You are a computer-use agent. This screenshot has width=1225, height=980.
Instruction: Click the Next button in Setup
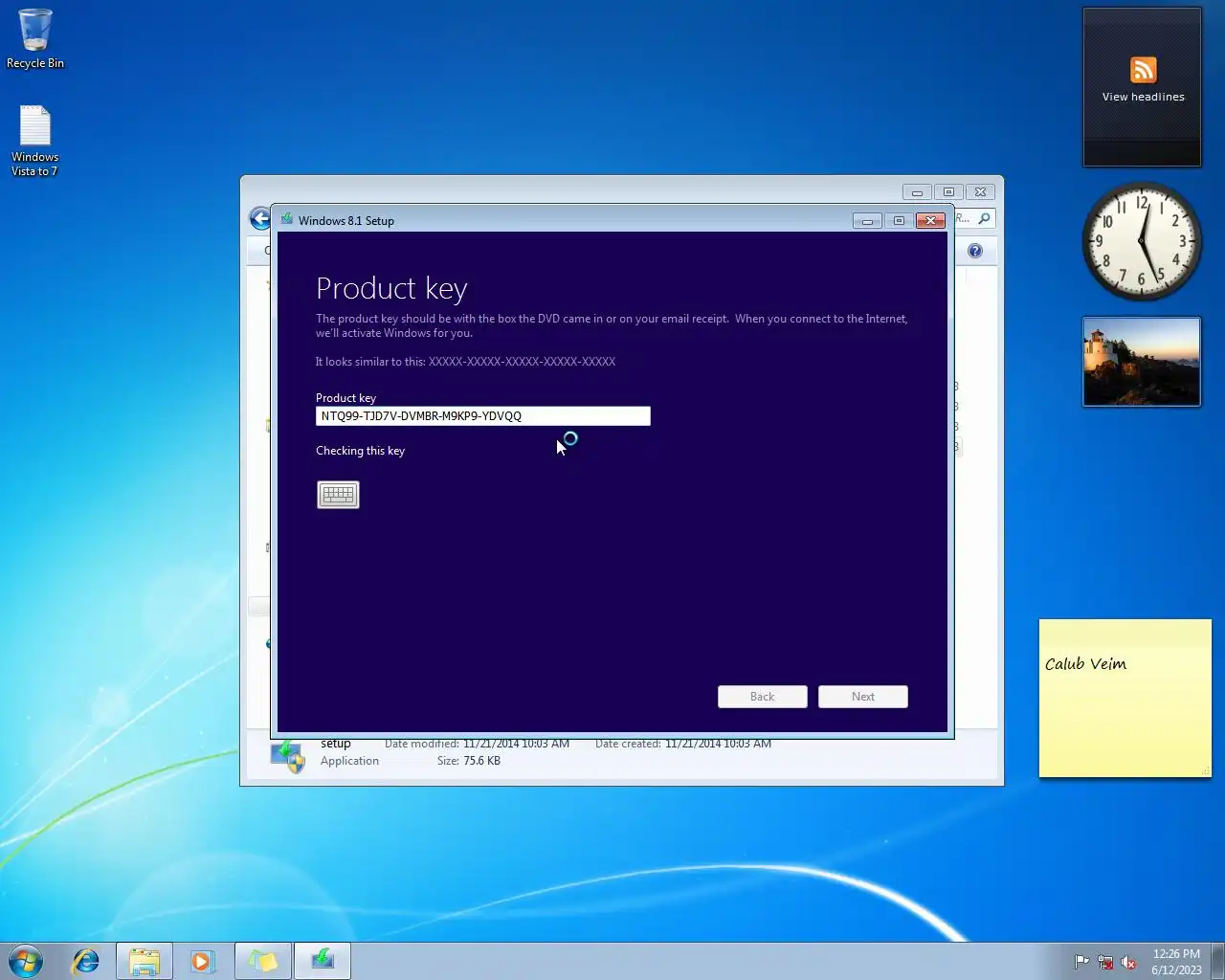863,697
